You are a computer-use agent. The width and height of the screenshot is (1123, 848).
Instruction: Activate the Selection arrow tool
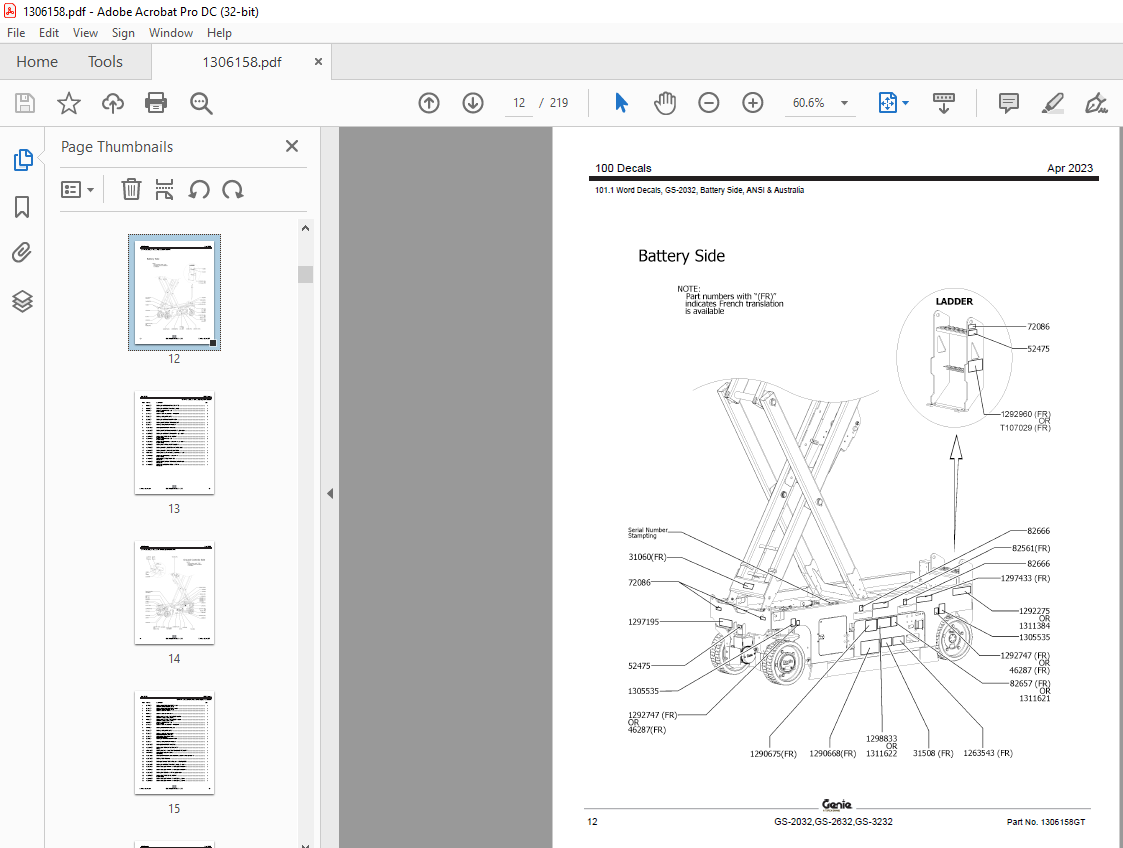621,103
